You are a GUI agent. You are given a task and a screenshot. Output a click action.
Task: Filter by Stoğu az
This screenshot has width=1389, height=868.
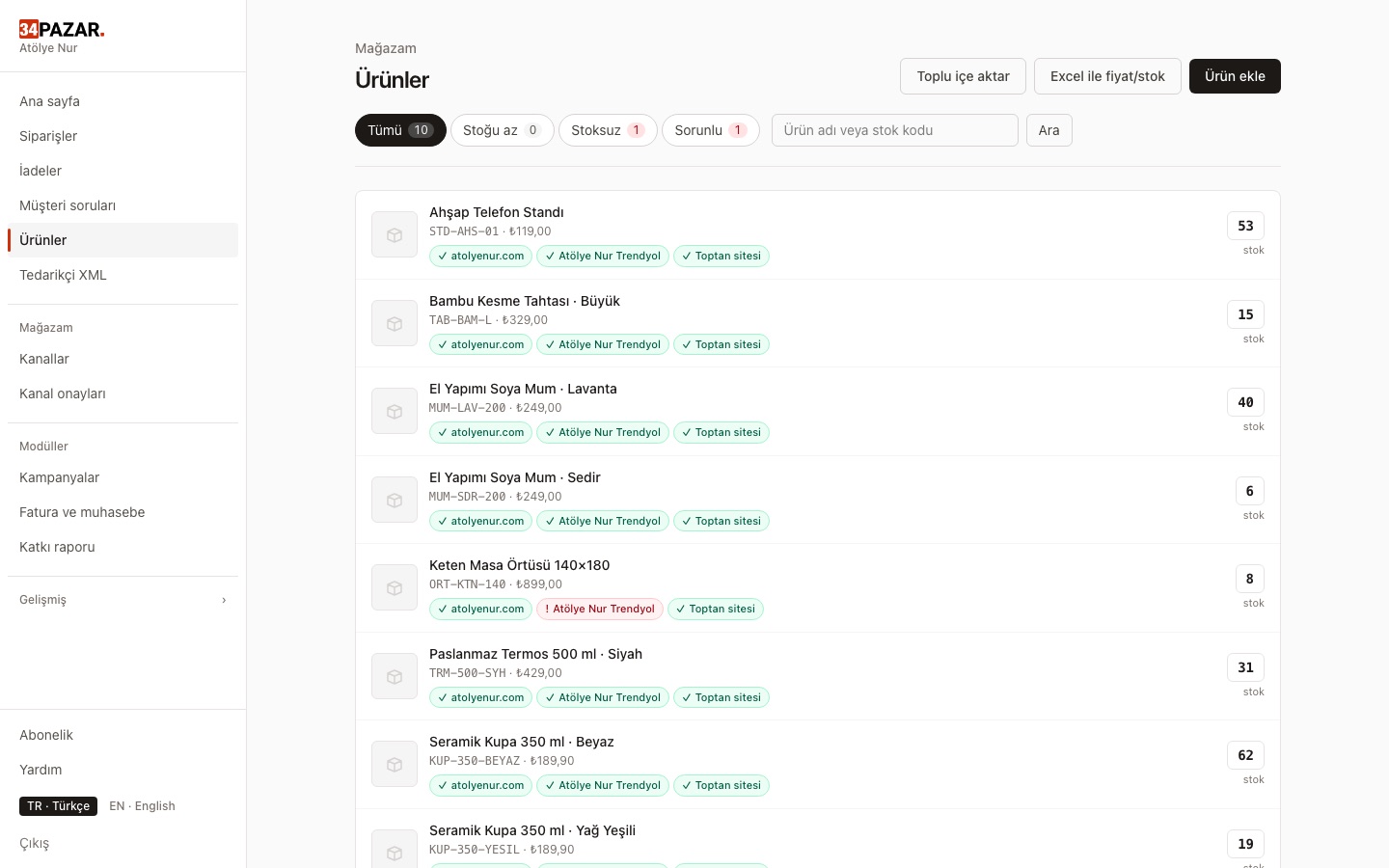coord(503,130)
